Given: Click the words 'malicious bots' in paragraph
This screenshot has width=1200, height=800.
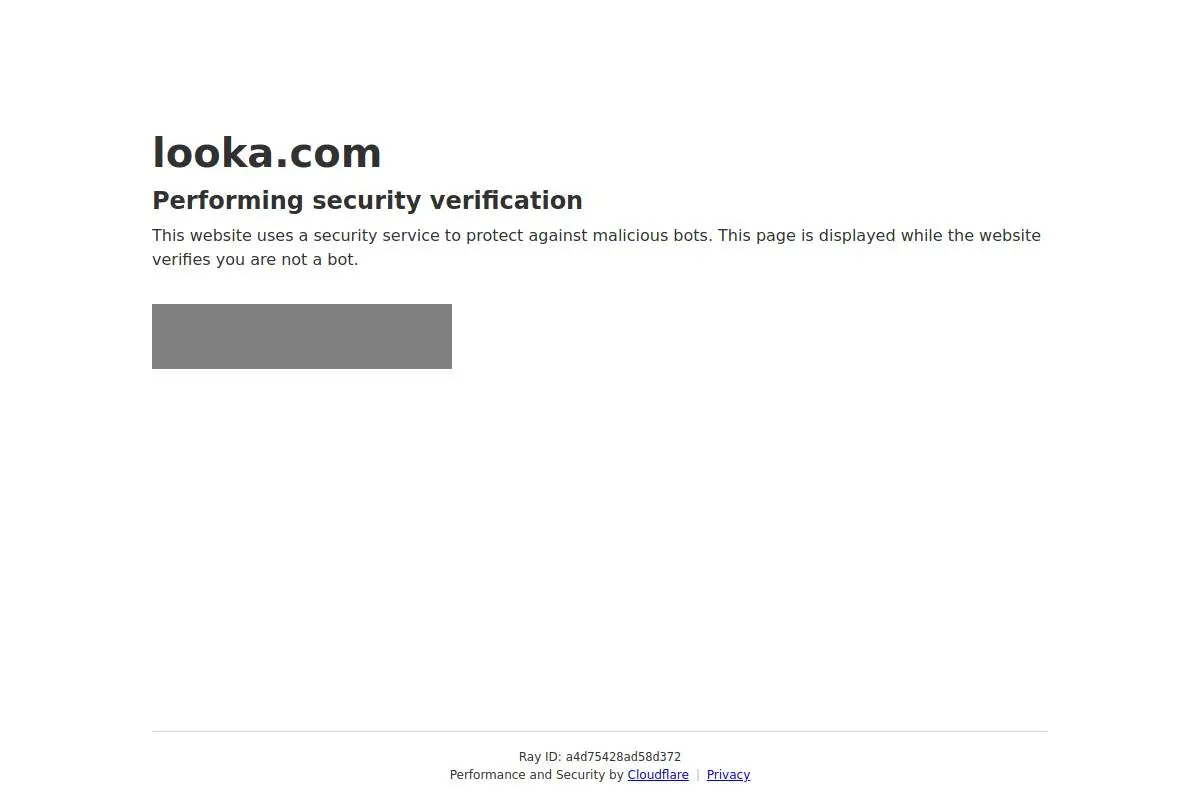Looking at the screenshot, I should 651,236.
